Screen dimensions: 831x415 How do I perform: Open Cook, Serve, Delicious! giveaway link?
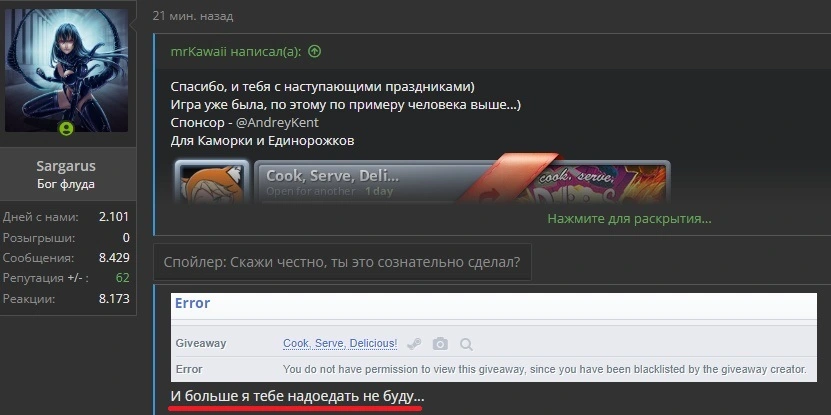340,343
